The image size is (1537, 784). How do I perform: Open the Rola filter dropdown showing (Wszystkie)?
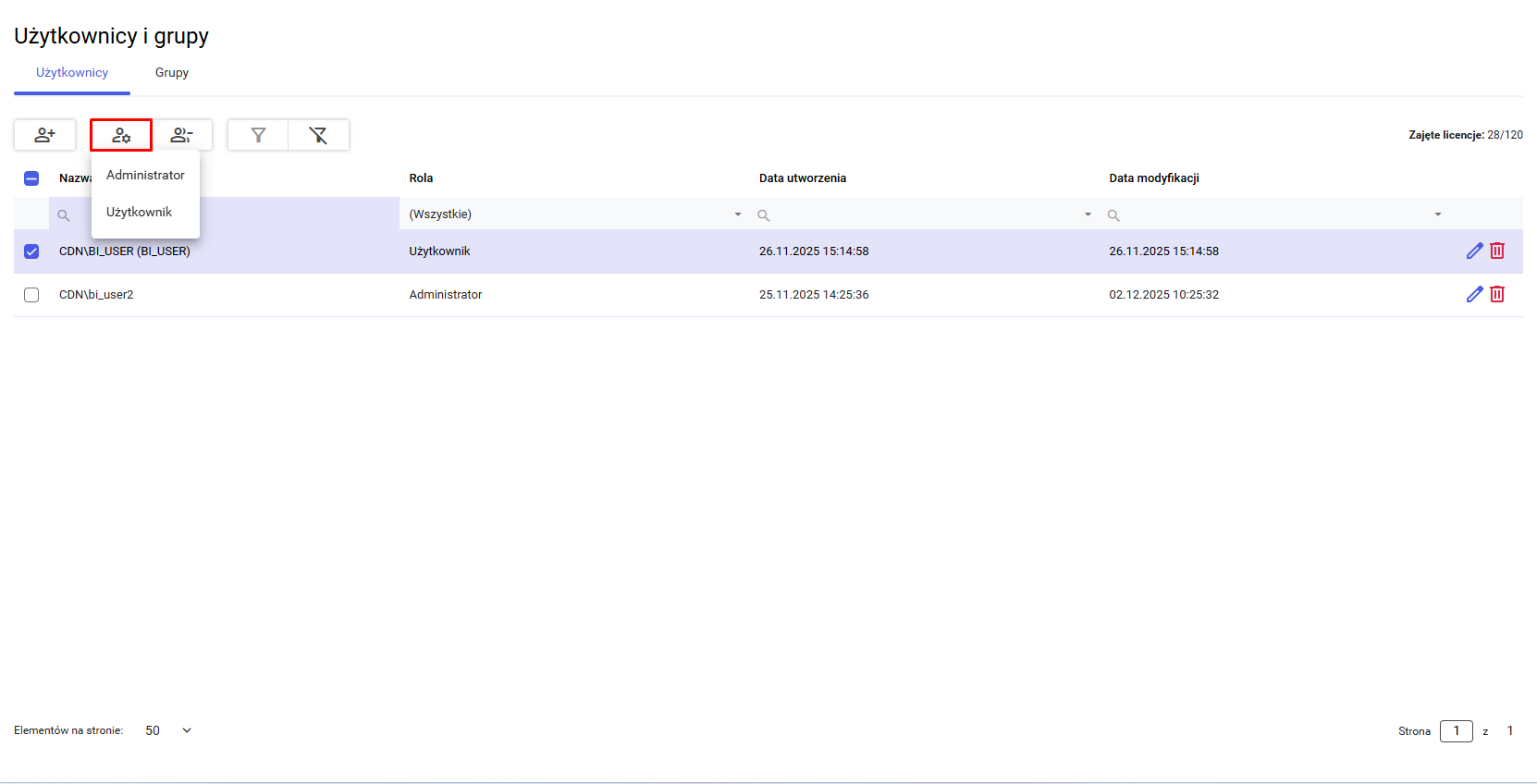[x=574, y=214]
